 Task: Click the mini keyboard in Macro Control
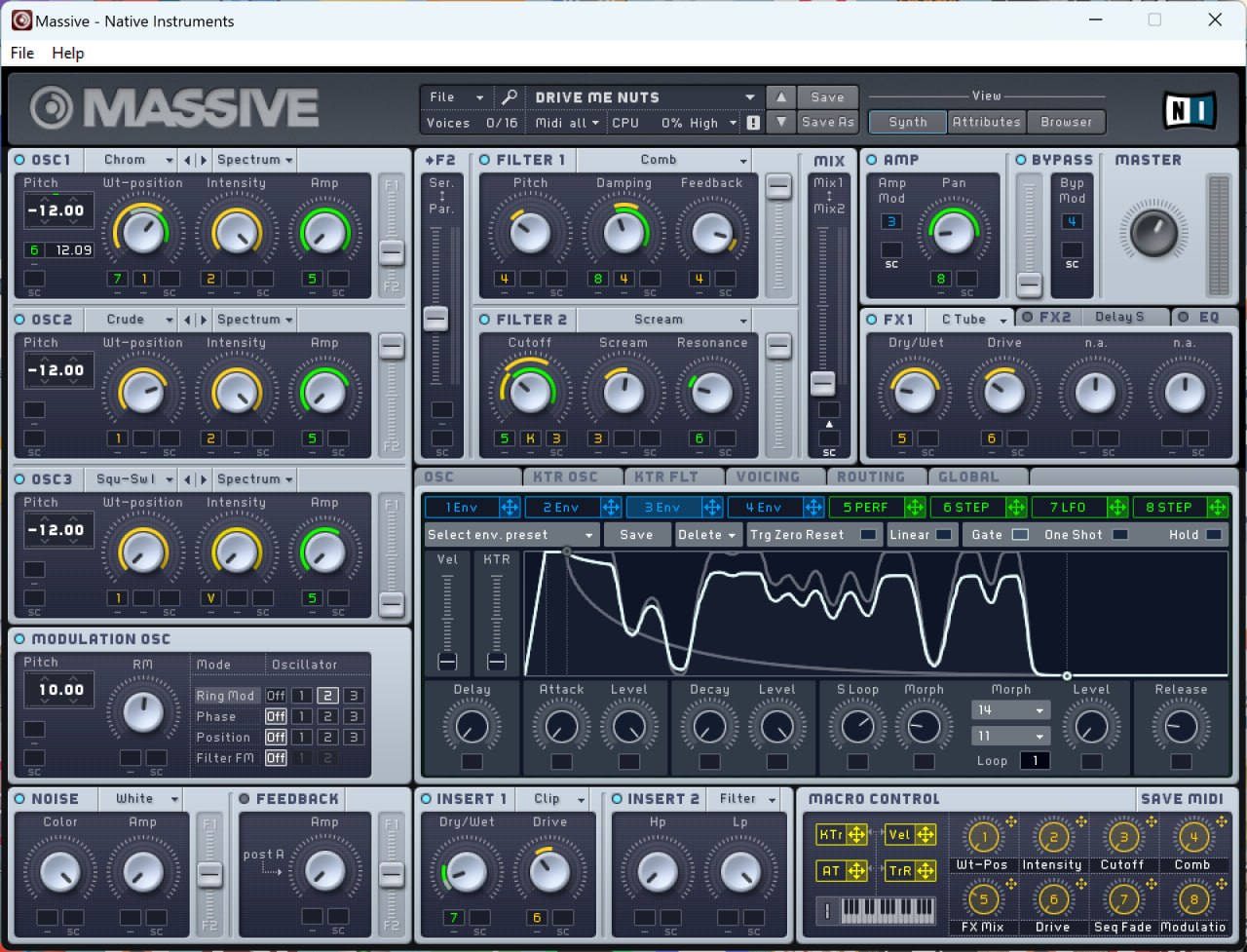coord(888,911)
